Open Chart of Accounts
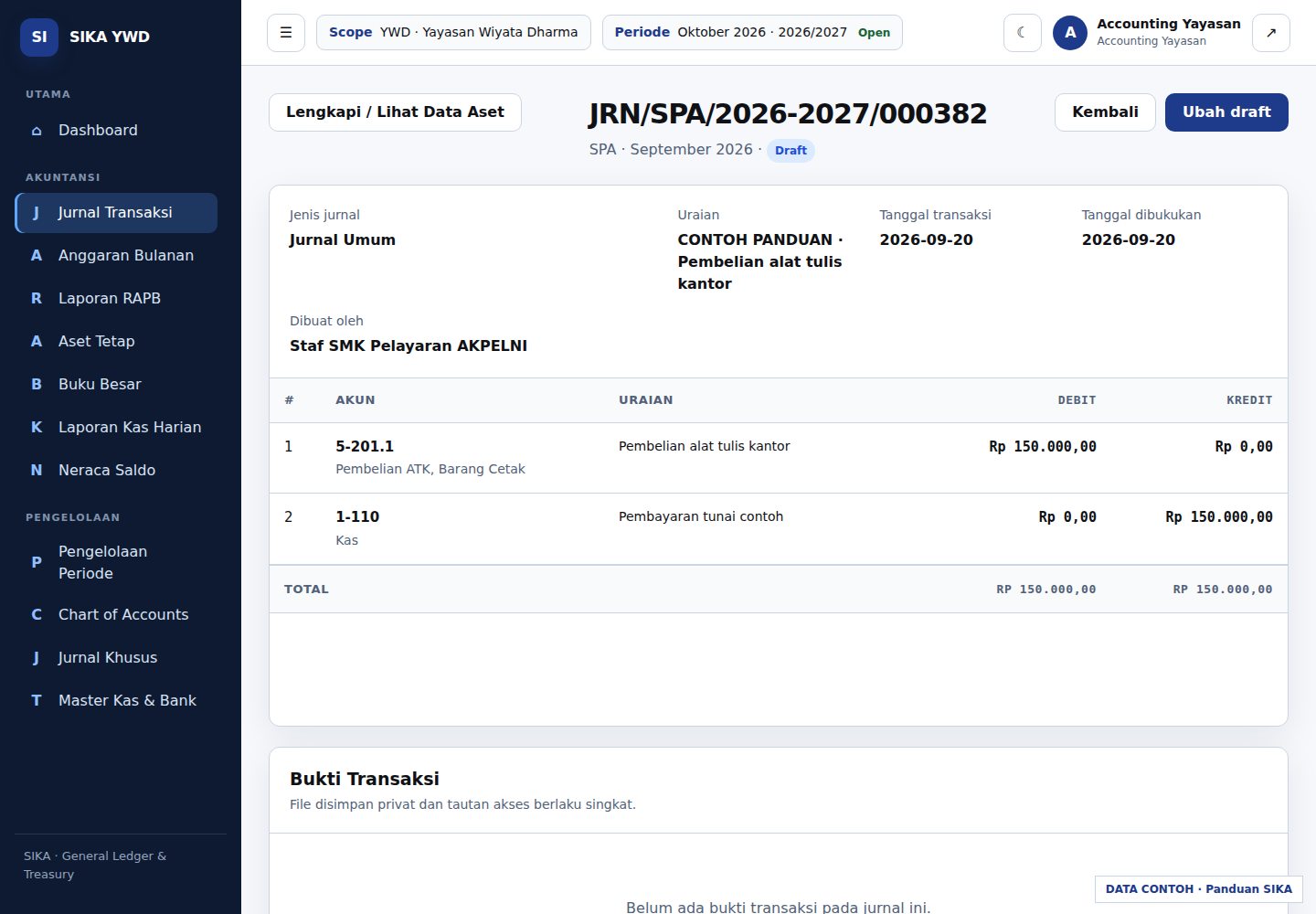 tap(116, 615)
